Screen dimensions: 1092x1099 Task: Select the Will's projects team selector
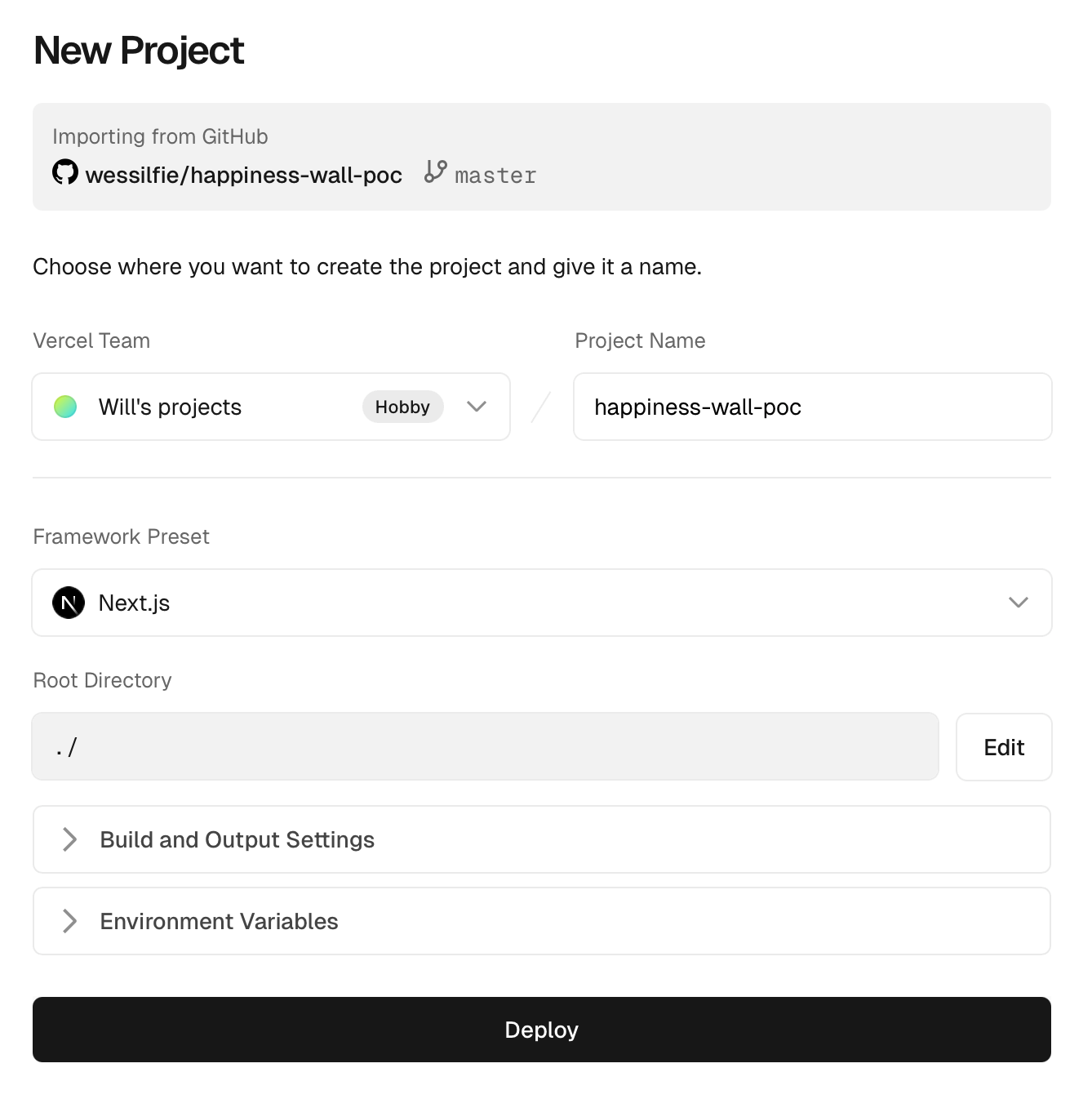(x=271, y=407)
